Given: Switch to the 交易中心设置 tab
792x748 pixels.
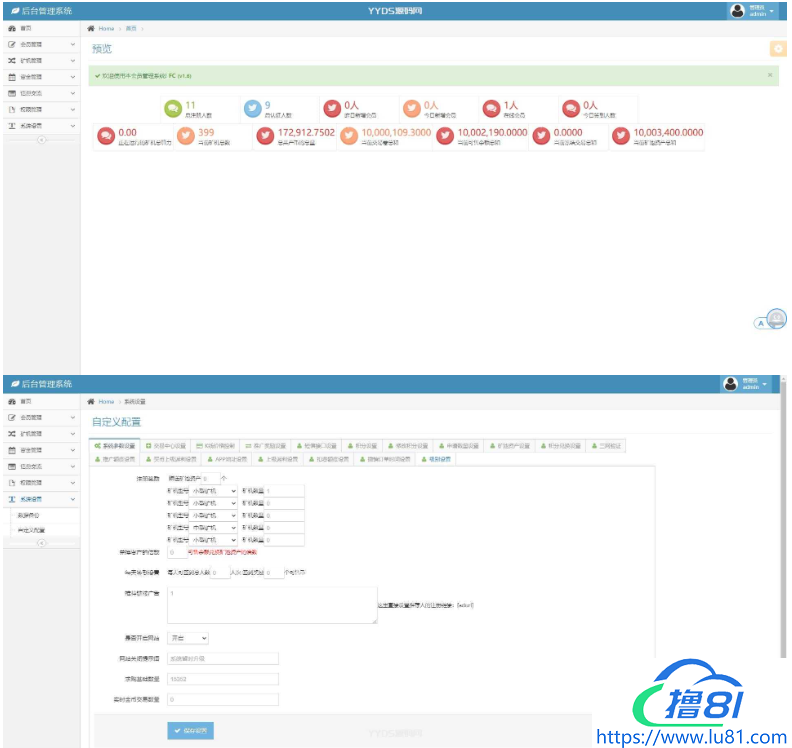Looking at the screenshot, I should [166, 446].
